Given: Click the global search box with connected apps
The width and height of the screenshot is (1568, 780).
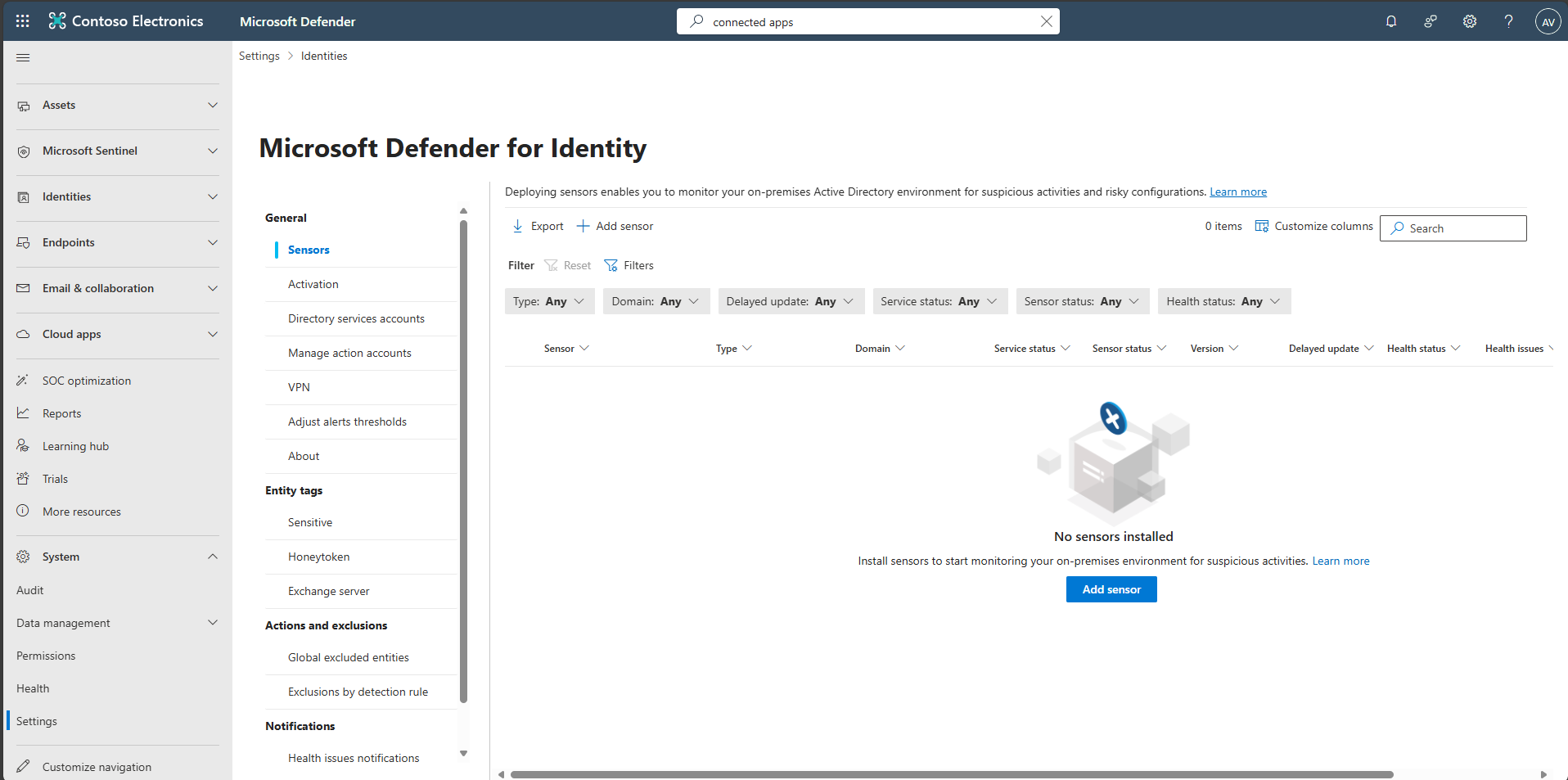Looking at the screenshot, I should point(867,21).
